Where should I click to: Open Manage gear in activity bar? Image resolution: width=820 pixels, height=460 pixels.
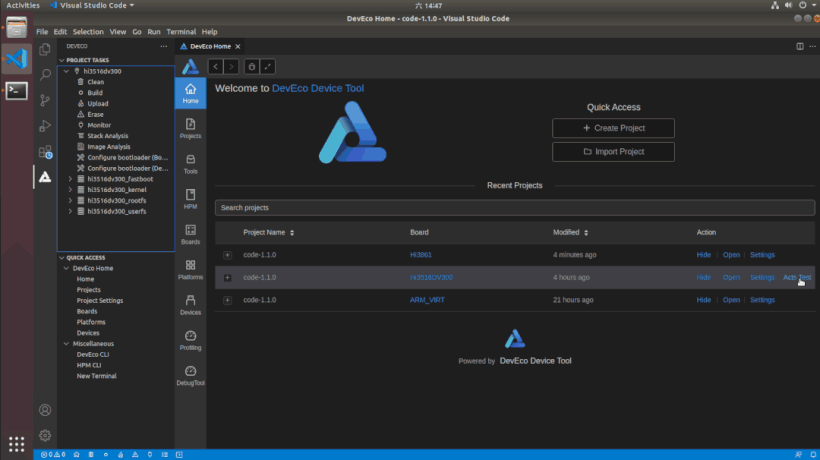coord(45,435)
